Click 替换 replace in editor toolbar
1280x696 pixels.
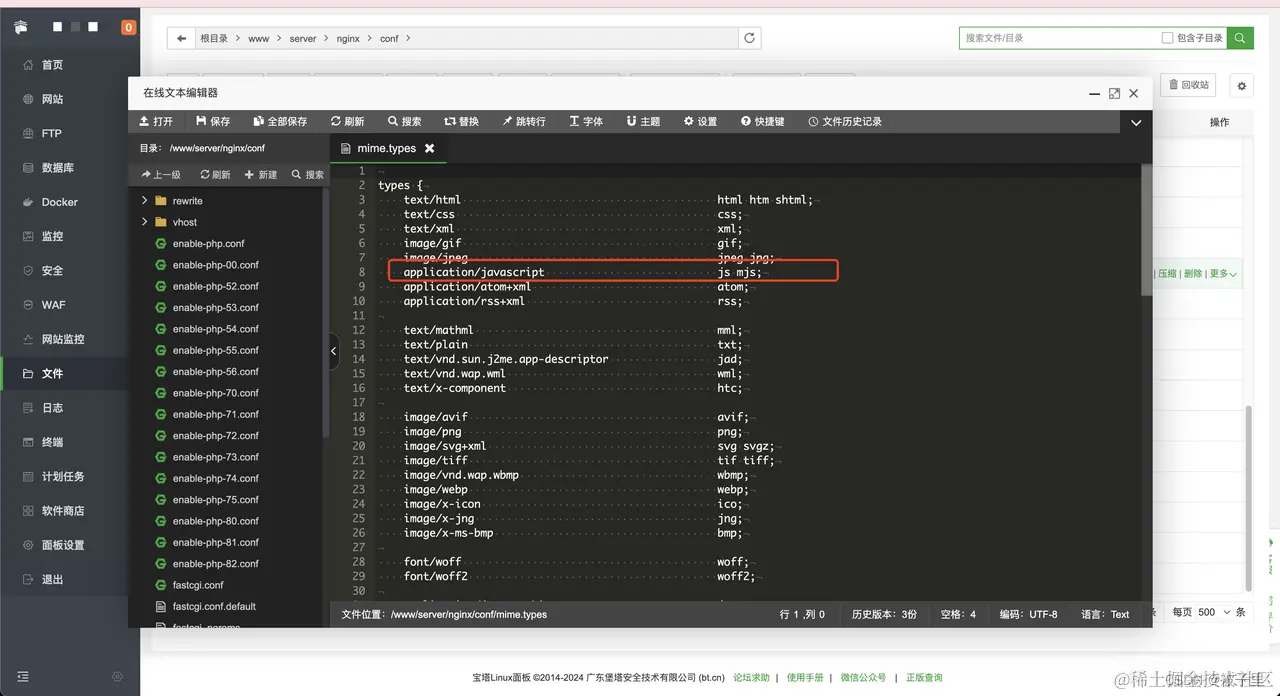click(462, 121)
